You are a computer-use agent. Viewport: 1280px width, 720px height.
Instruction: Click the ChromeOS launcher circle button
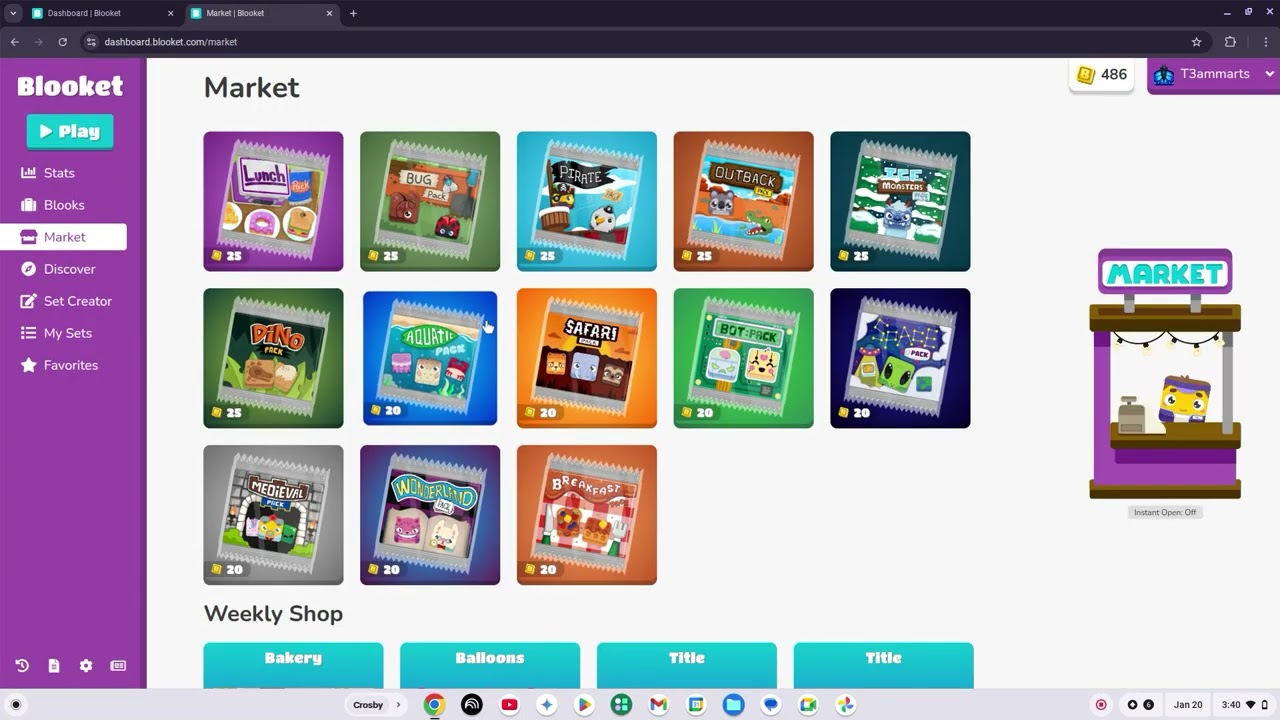pos(15,705)
